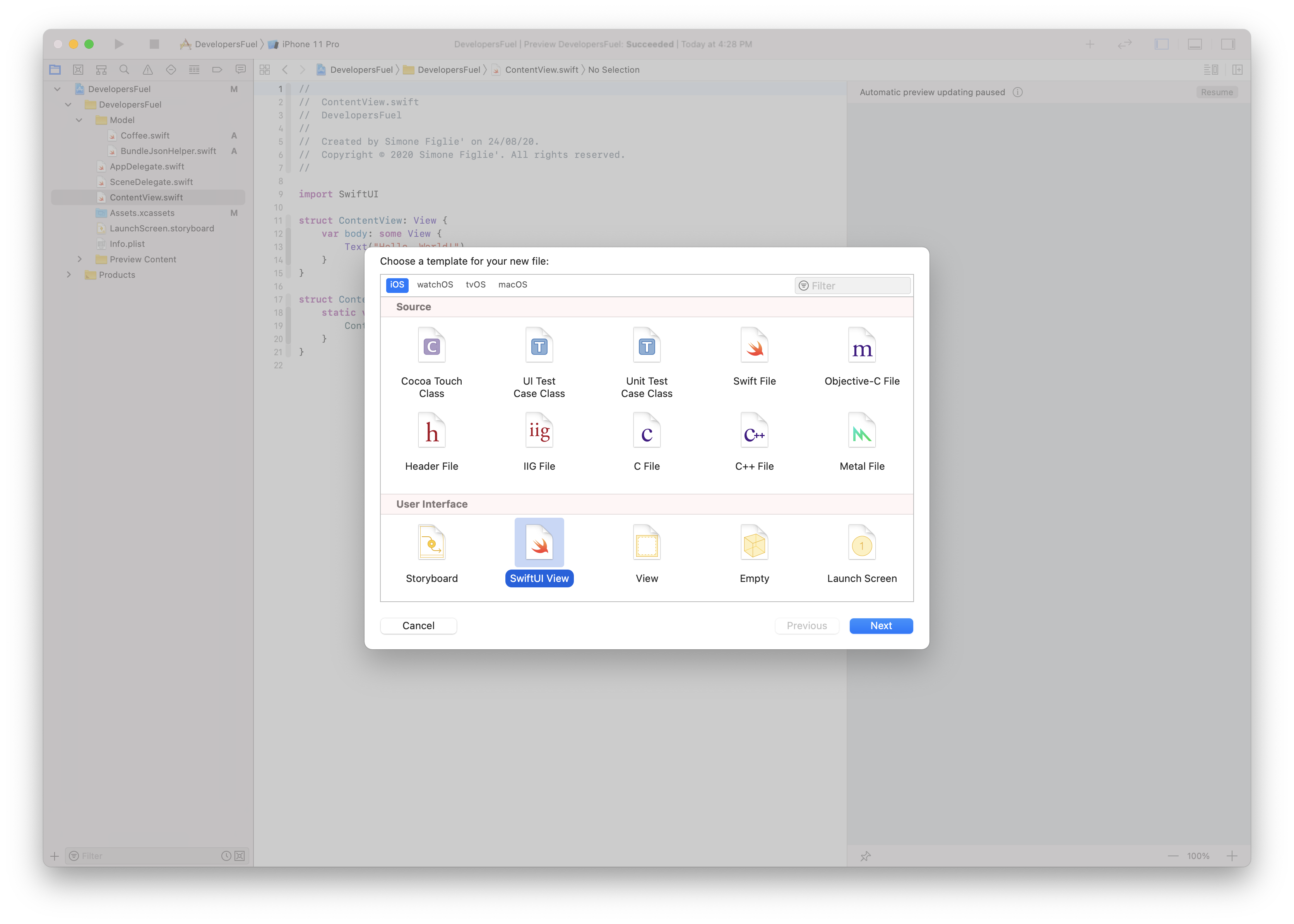Expand the Preview Content folder
Image resolution: width=1294 pixels, height=924 pixels.
[x=79, y=259]
